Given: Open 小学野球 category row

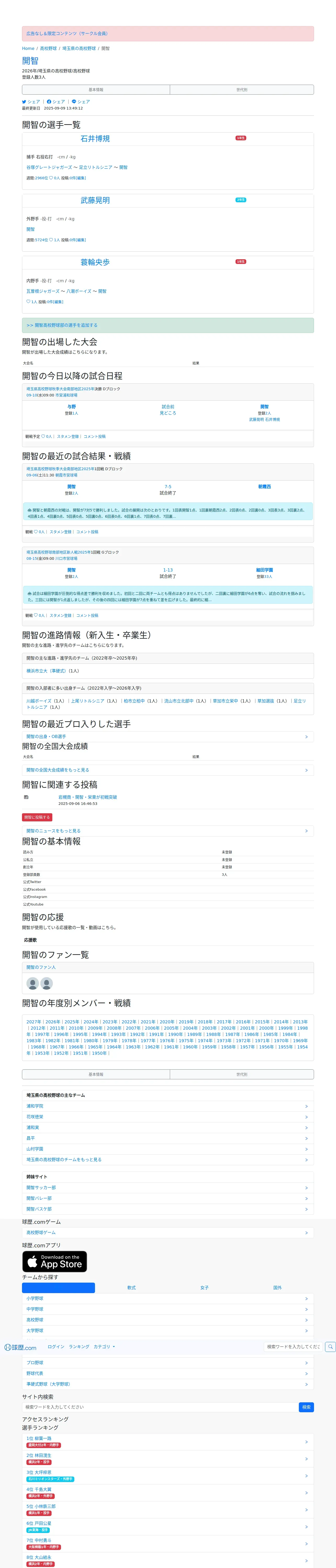Looking at the screenshot, I should [168, 1298].
